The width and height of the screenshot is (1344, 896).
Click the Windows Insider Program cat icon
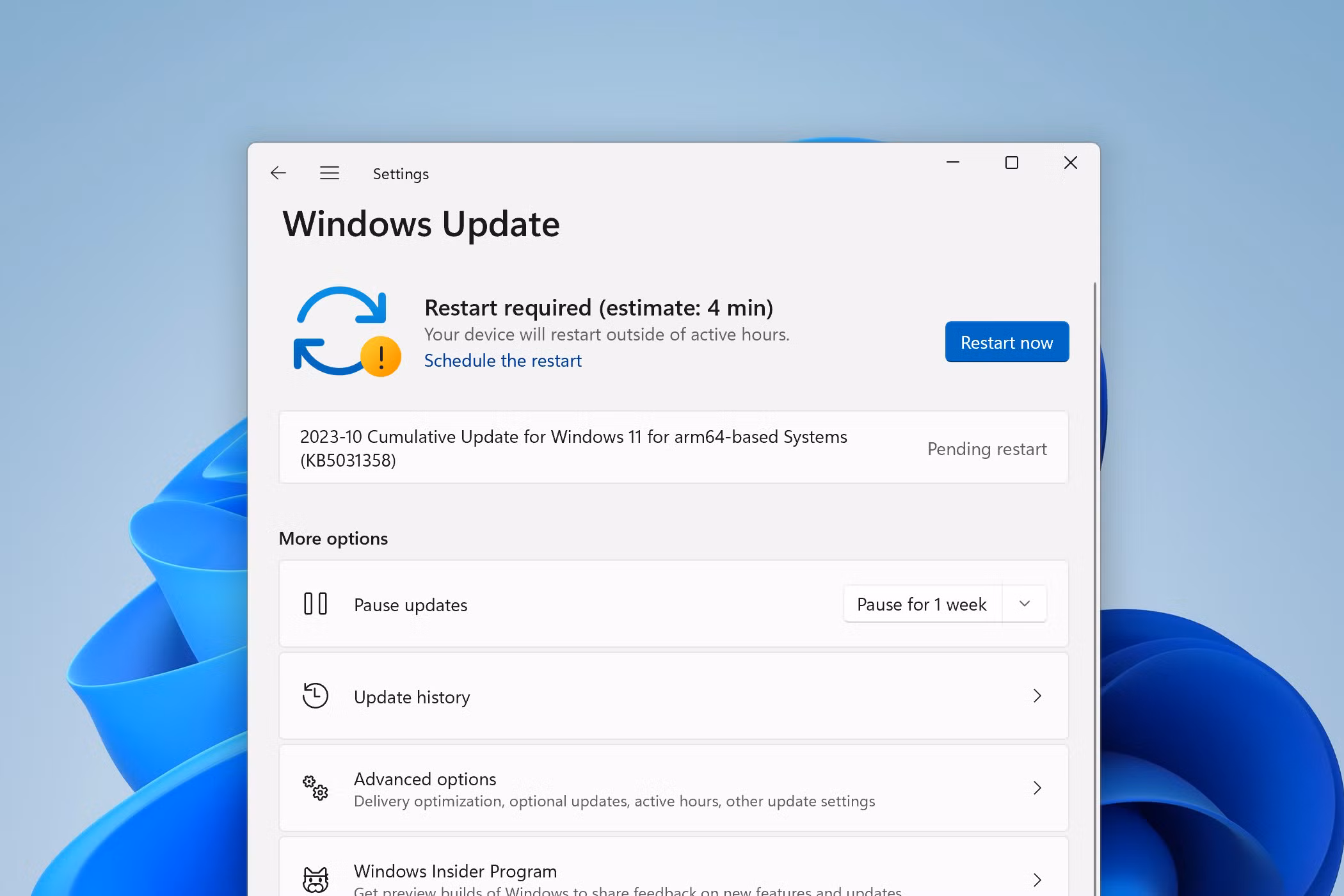click(x=316, y=880)
